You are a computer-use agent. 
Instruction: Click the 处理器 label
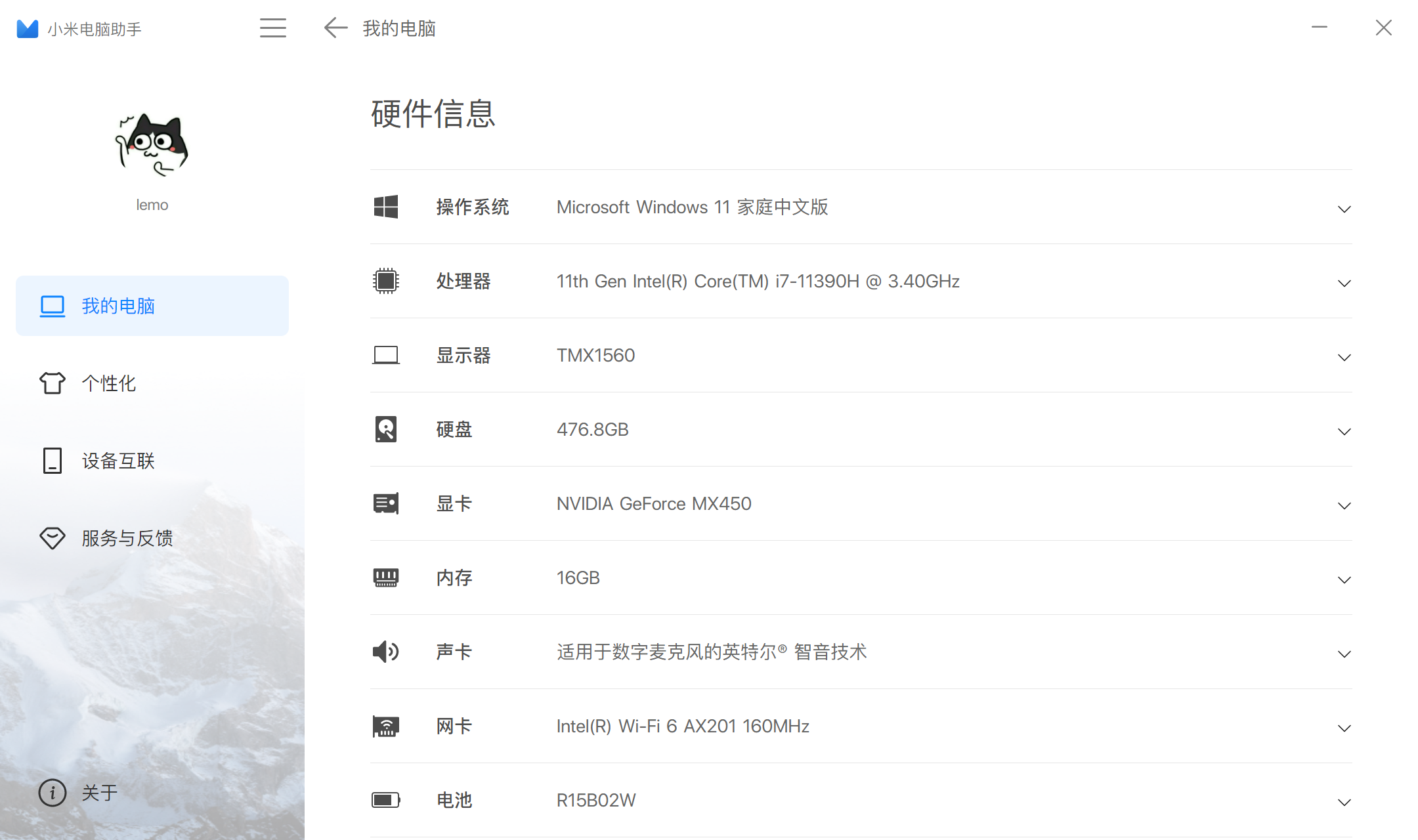click(463, 281)
